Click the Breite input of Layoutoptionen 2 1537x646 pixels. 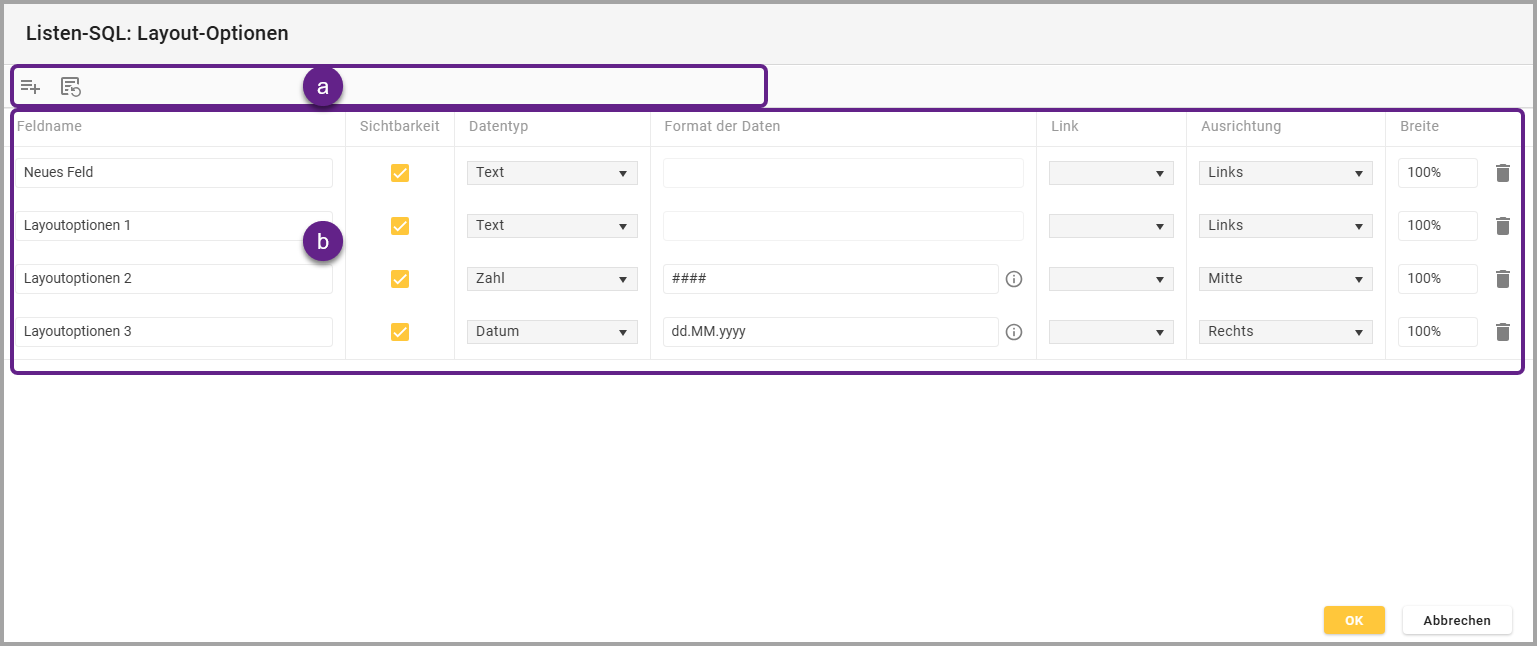coord(1437,279)
